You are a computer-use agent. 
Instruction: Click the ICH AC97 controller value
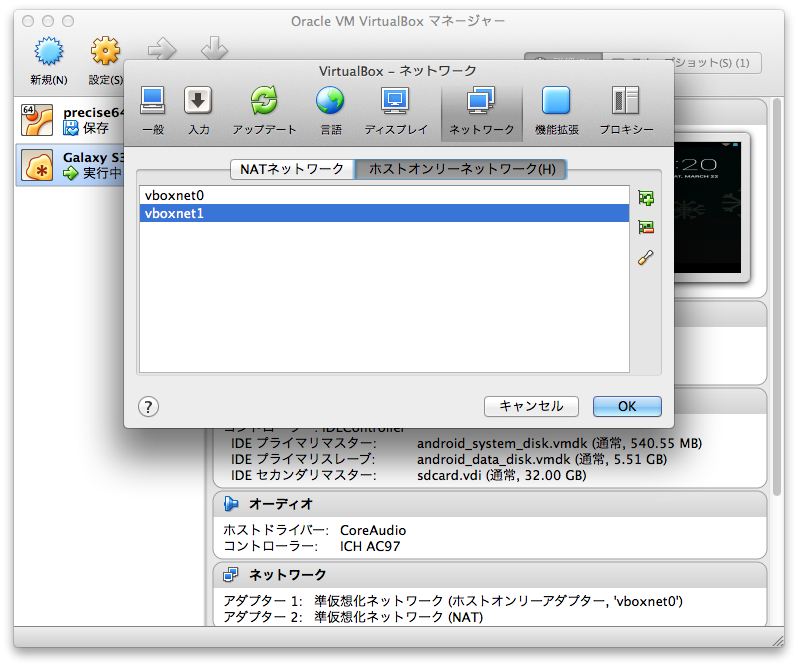click(x=370, y=546)
